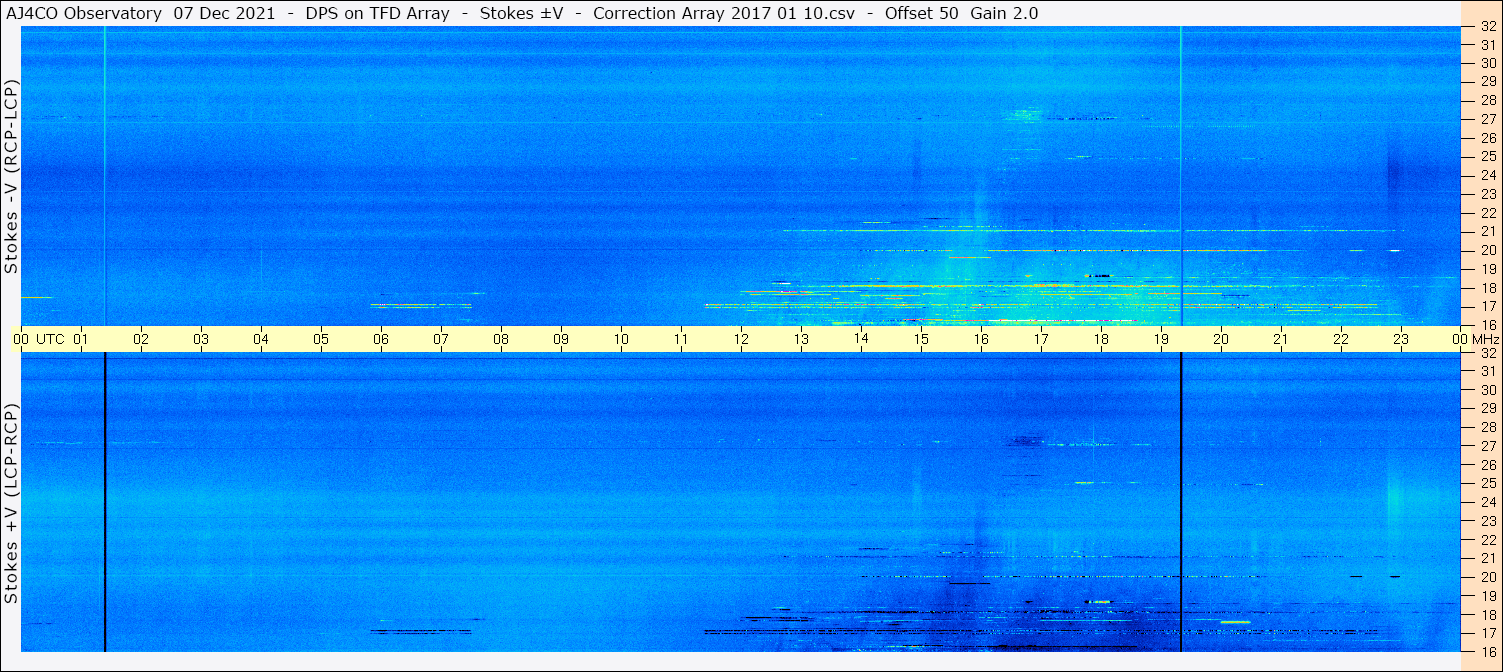Click the 18 hour marker on time axis
Screen dimensions: 1503x672
1101,339
